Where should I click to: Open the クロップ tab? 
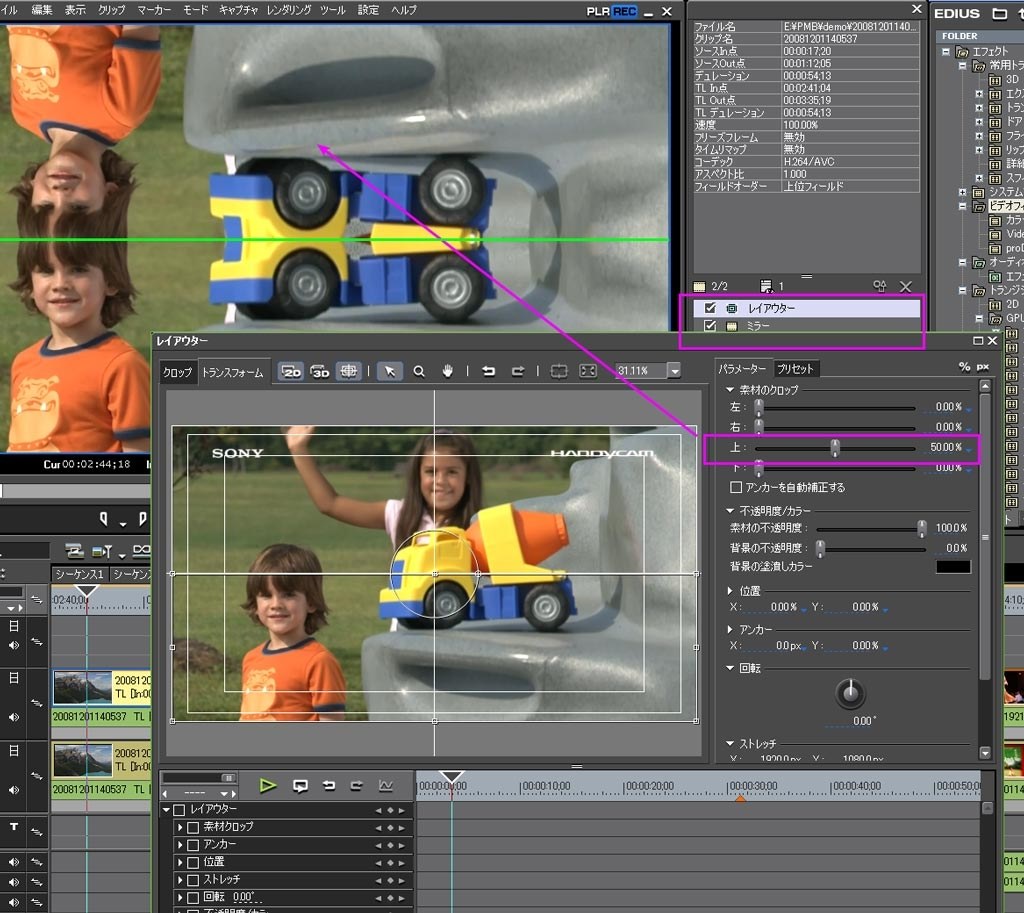point(177,372)
